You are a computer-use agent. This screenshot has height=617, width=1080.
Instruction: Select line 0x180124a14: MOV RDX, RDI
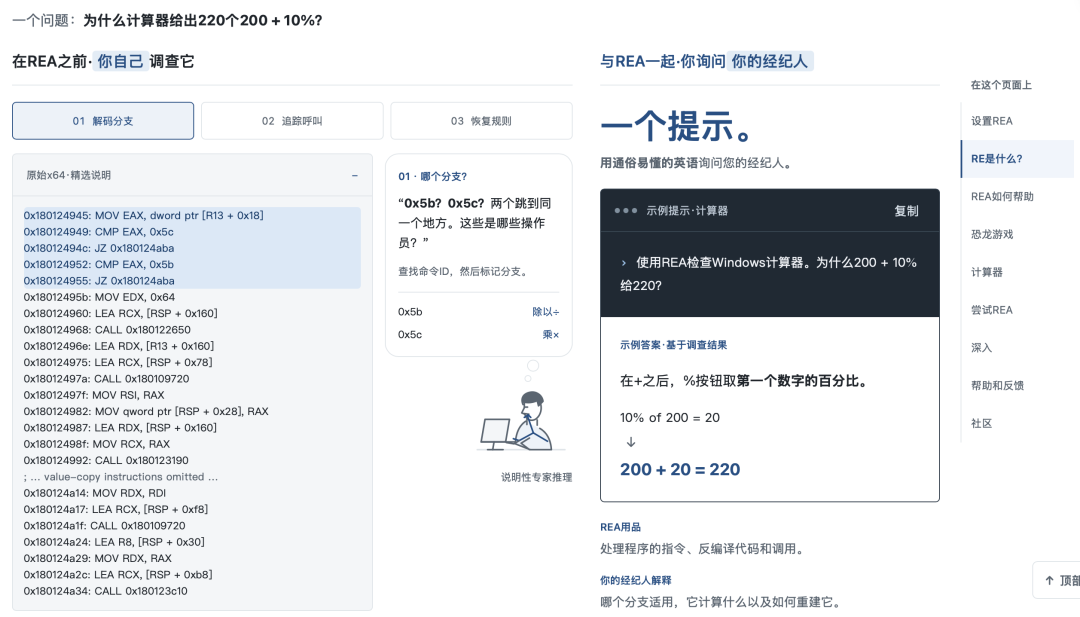coord(94,494)
